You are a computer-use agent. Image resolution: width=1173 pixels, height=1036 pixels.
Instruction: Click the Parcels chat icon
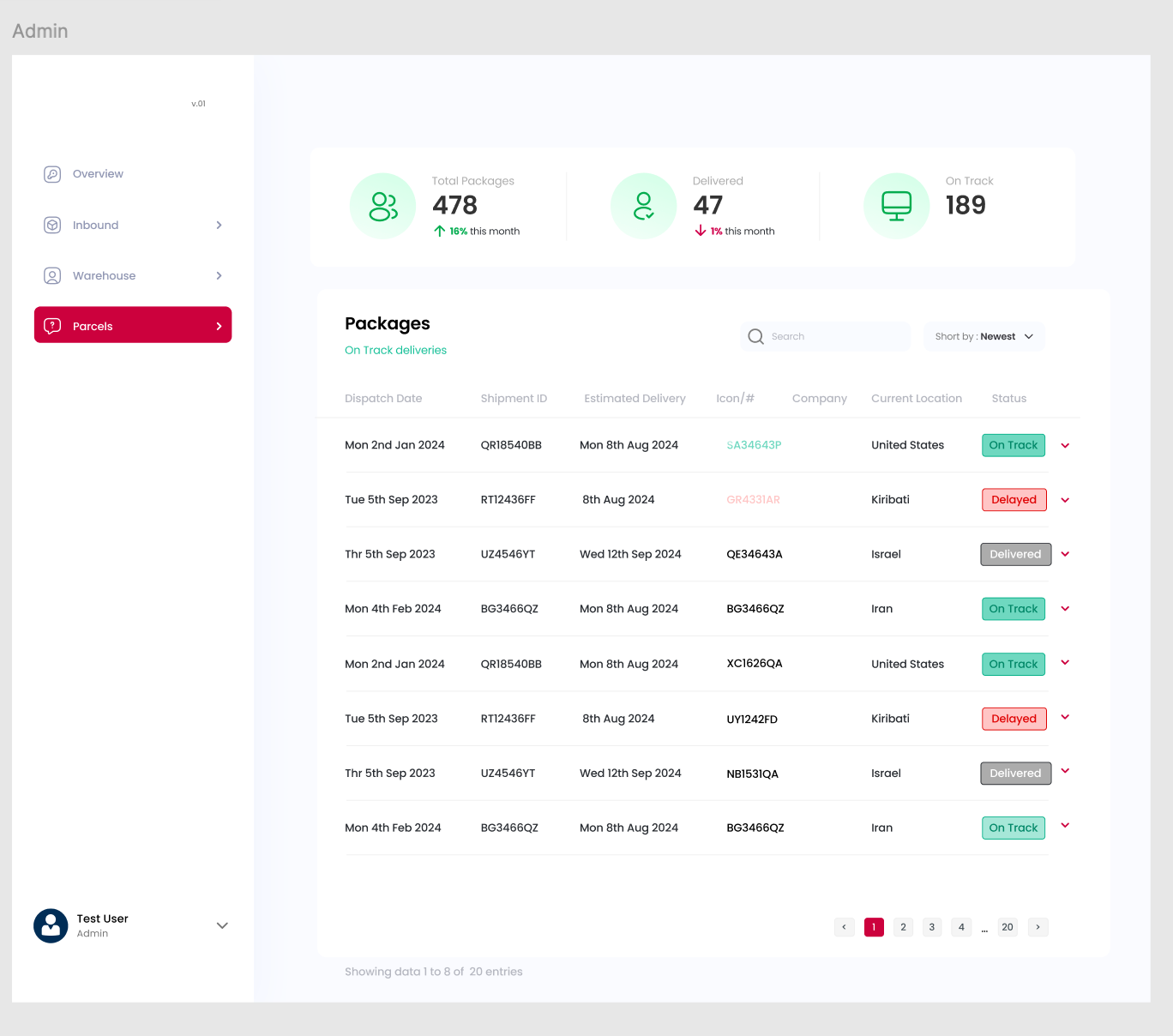[52, 326]
